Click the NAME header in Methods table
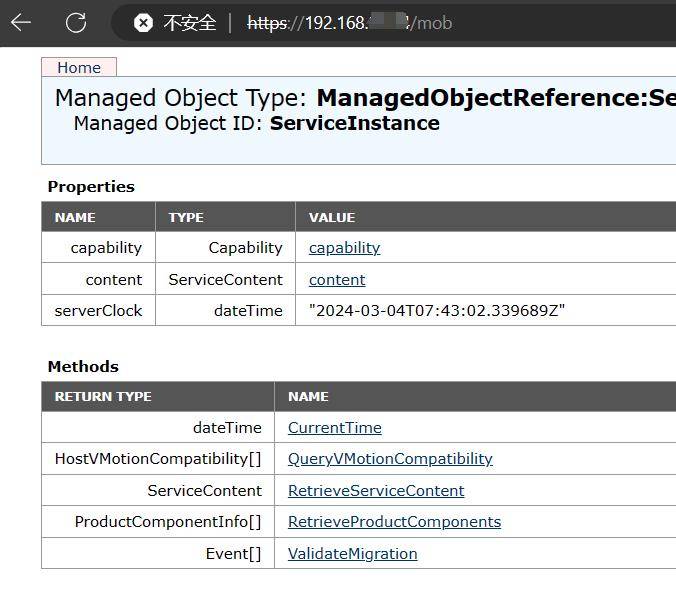The height and width of the screenshot is (595, 676). pos(308,396)
